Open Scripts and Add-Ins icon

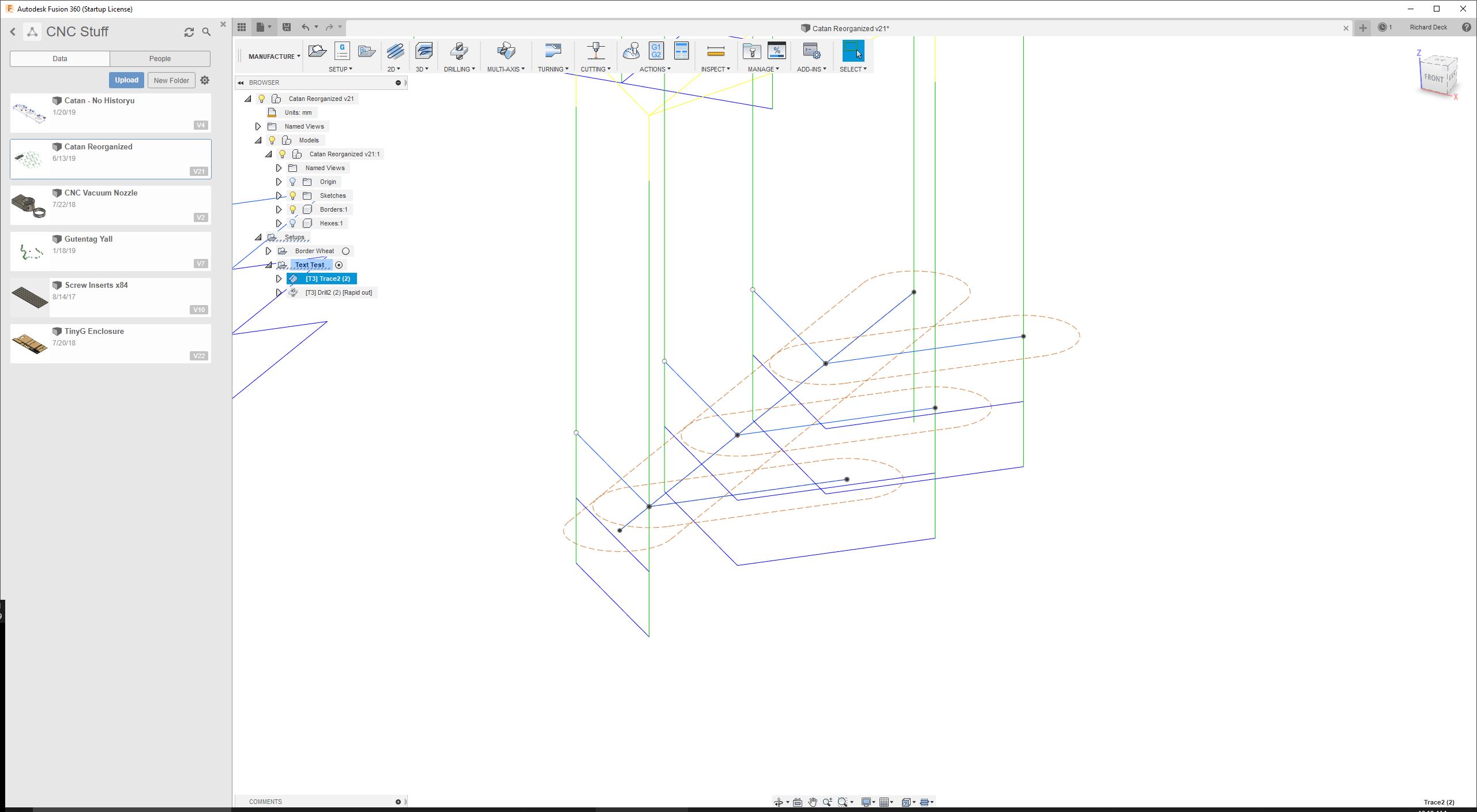(811, 51)
